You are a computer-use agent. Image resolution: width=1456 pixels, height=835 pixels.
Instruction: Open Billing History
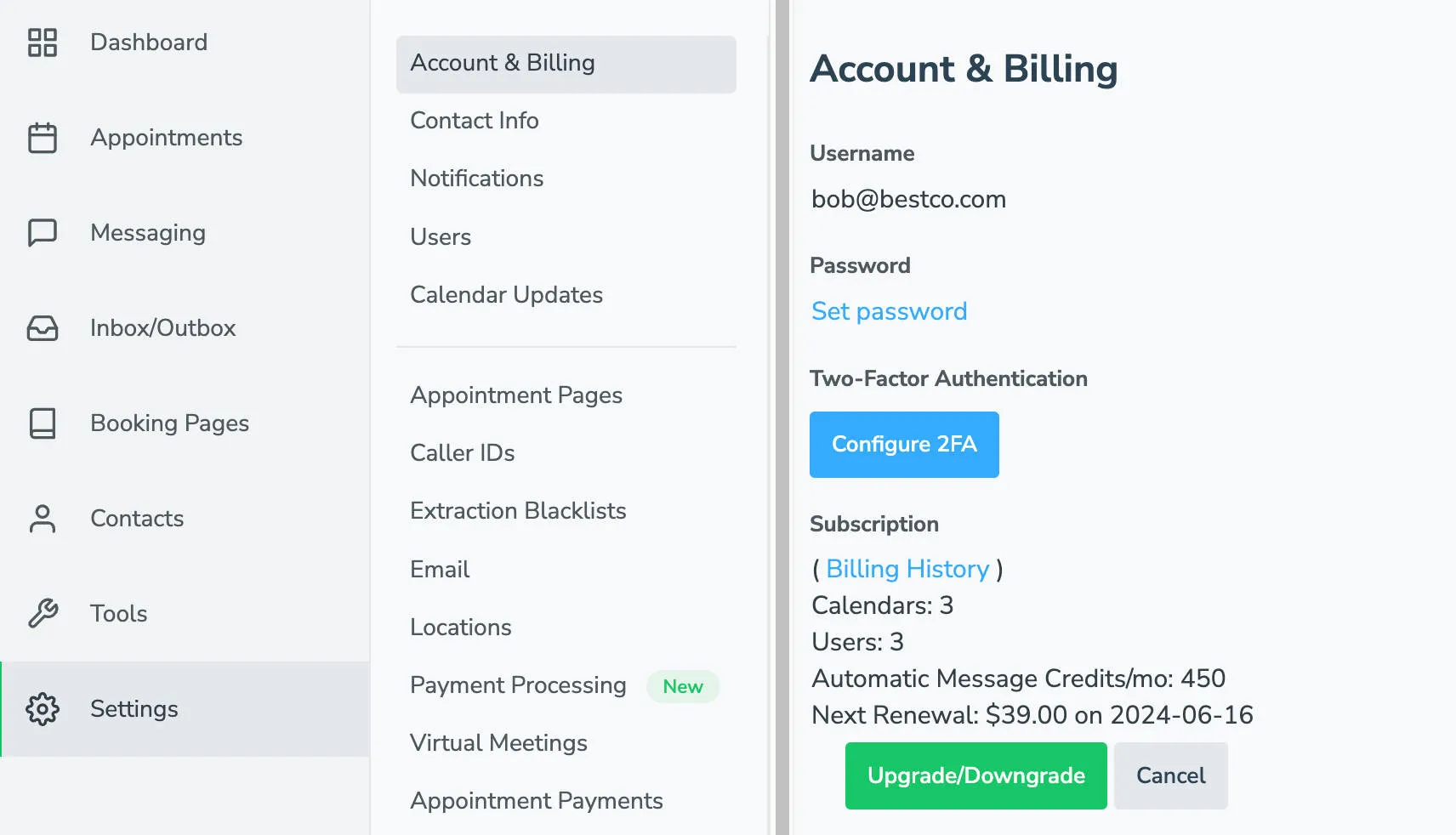907,568
